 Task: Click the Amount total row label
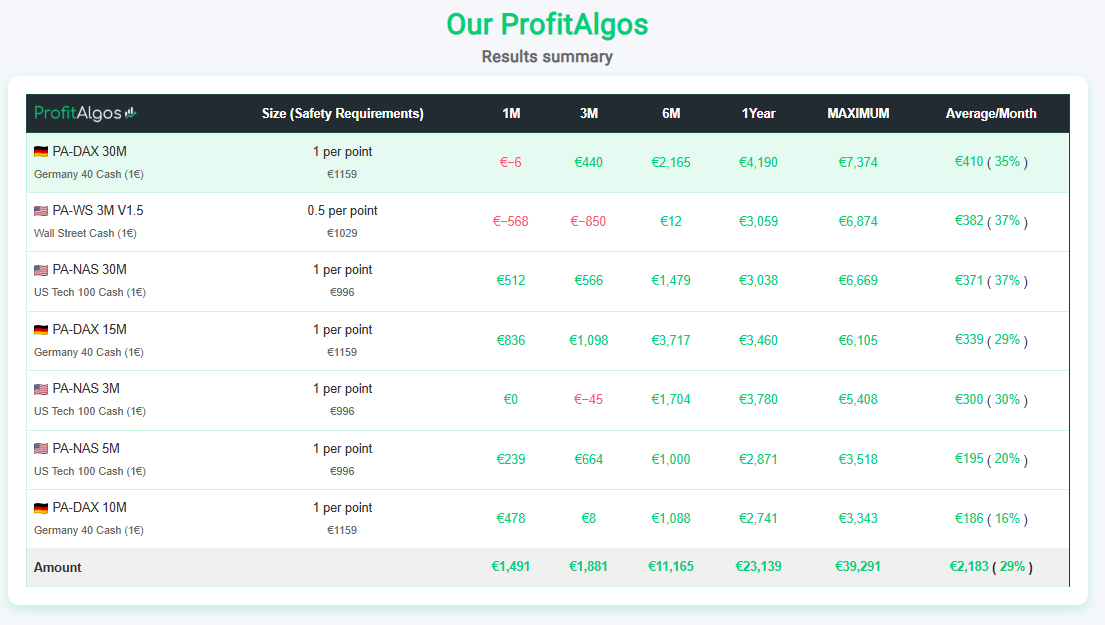click(x=58, y=567)
